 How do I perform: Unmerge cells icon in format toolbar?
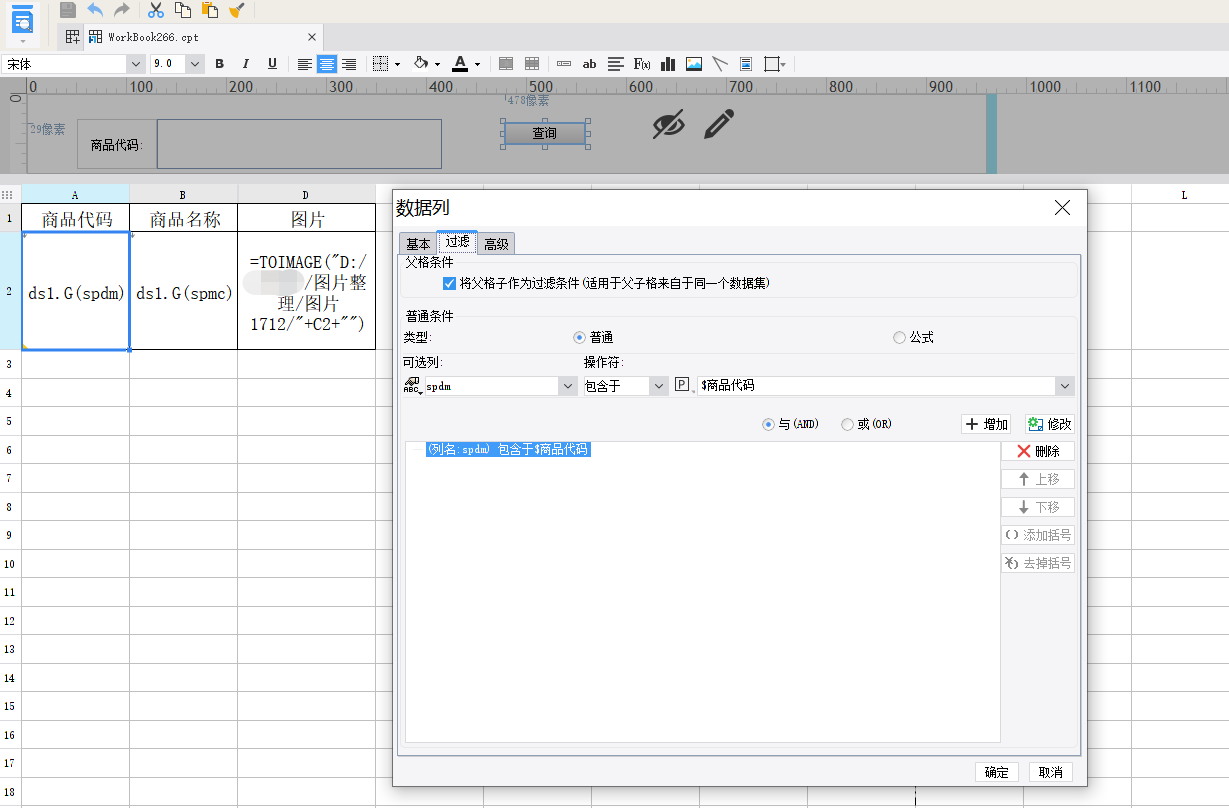(x=533, y=64)
